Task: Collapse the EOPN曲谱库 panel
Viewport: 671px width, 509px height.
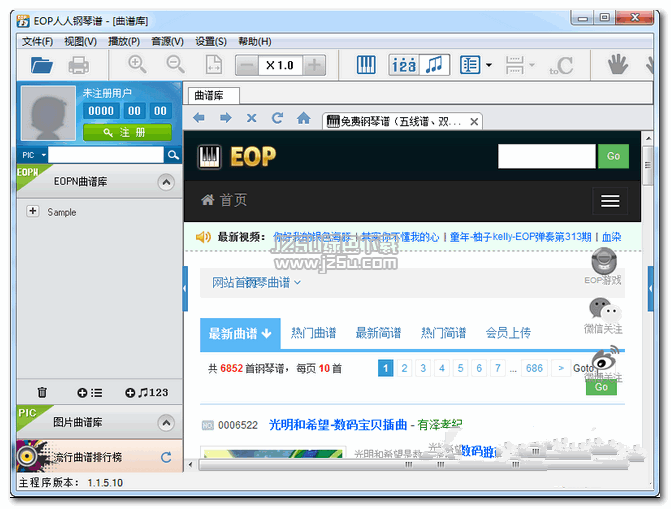Action: pyautogui.click(x=166, y=182)
